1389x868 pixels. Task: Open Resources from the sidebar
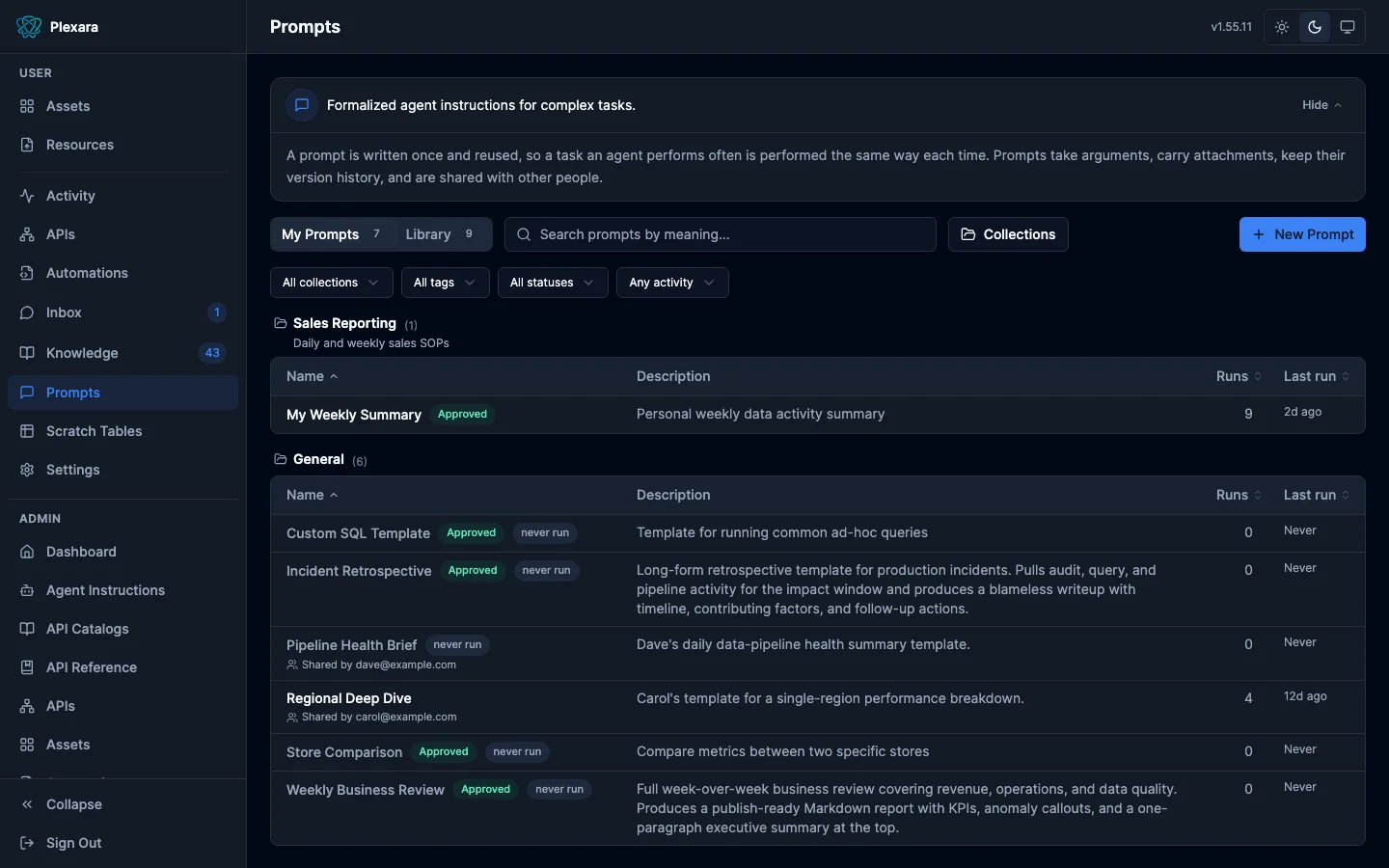(123, 145)
